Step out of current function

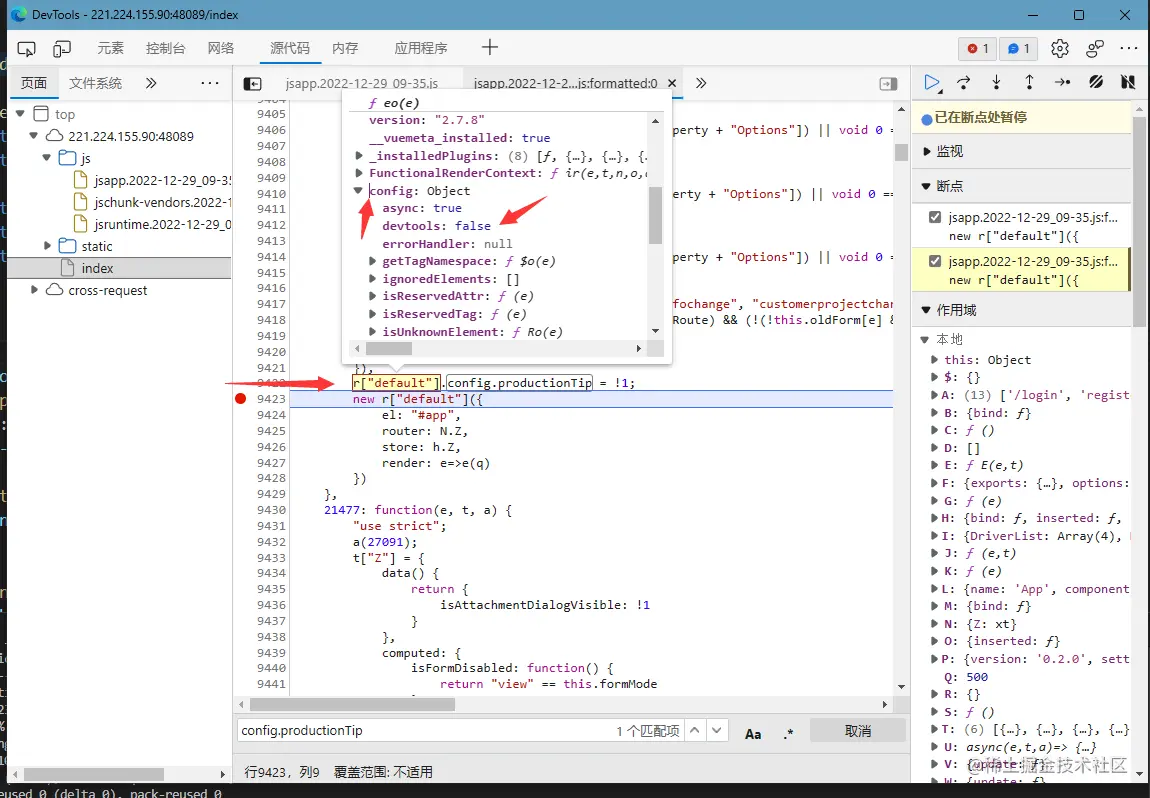1029,82
